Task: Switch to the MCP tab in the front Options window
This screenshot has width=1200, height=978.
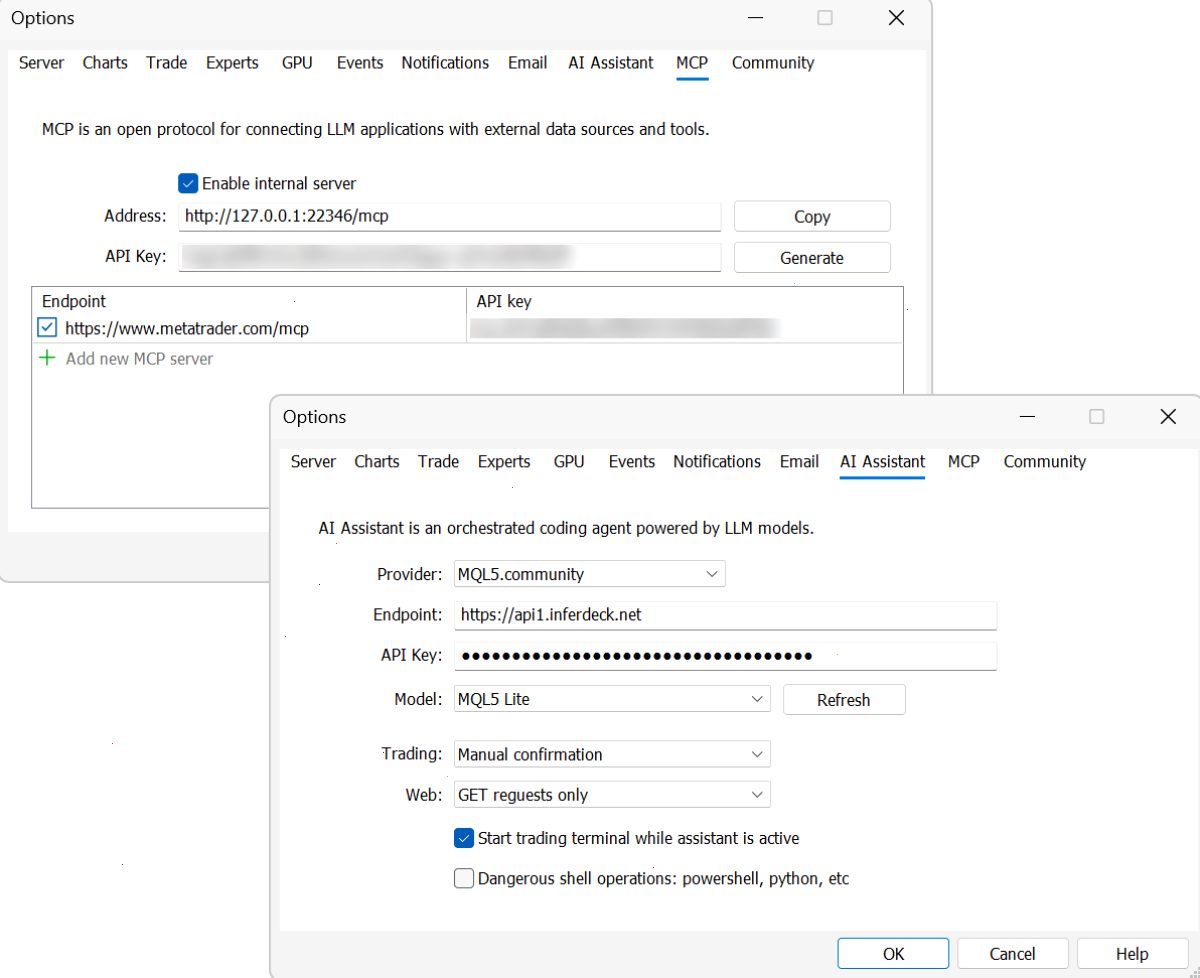Action: (x=964, y=461)
